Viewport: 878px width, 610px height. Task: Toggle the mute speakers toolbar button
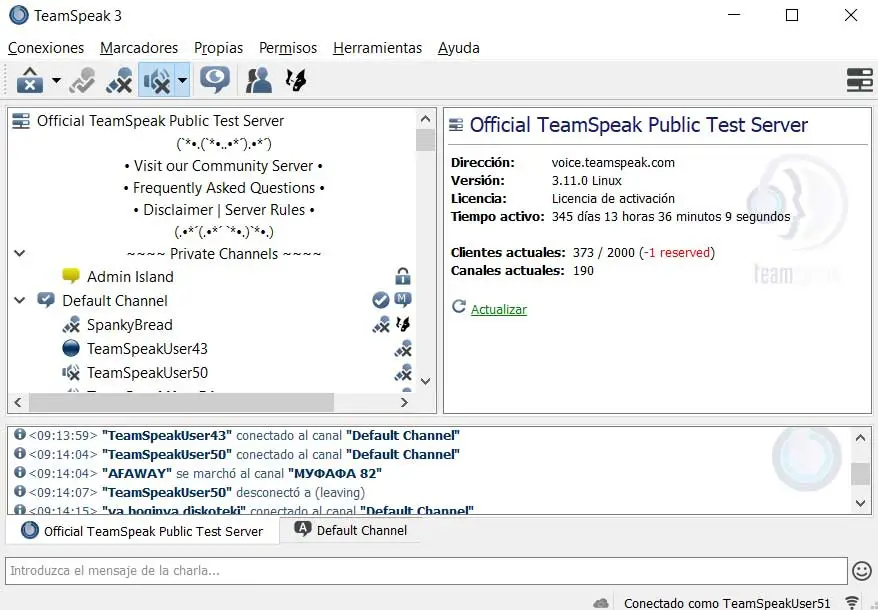pyautogui.click(x=156, y=80)
